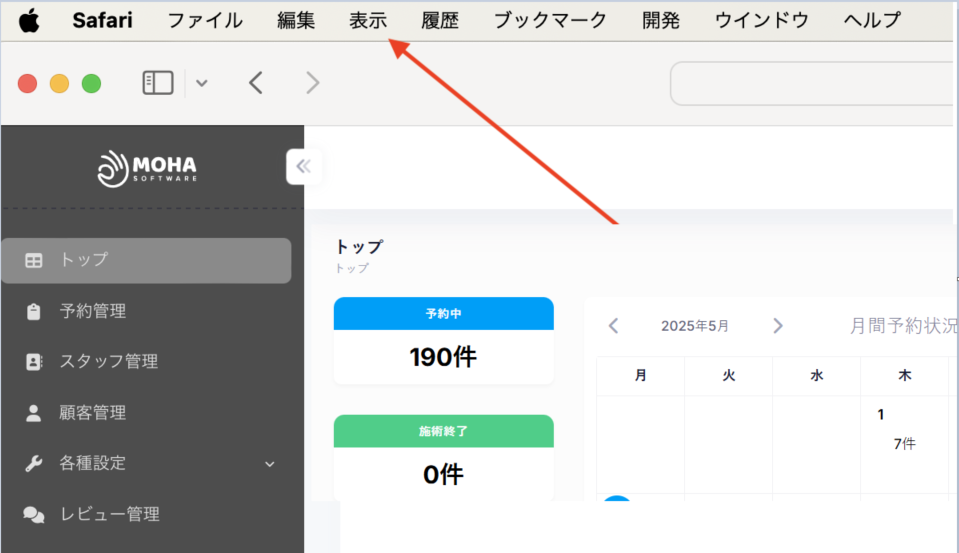
Task: Toggle Safari sidebar panel icon
Action: pyautogui.click(x=158, y=83)
